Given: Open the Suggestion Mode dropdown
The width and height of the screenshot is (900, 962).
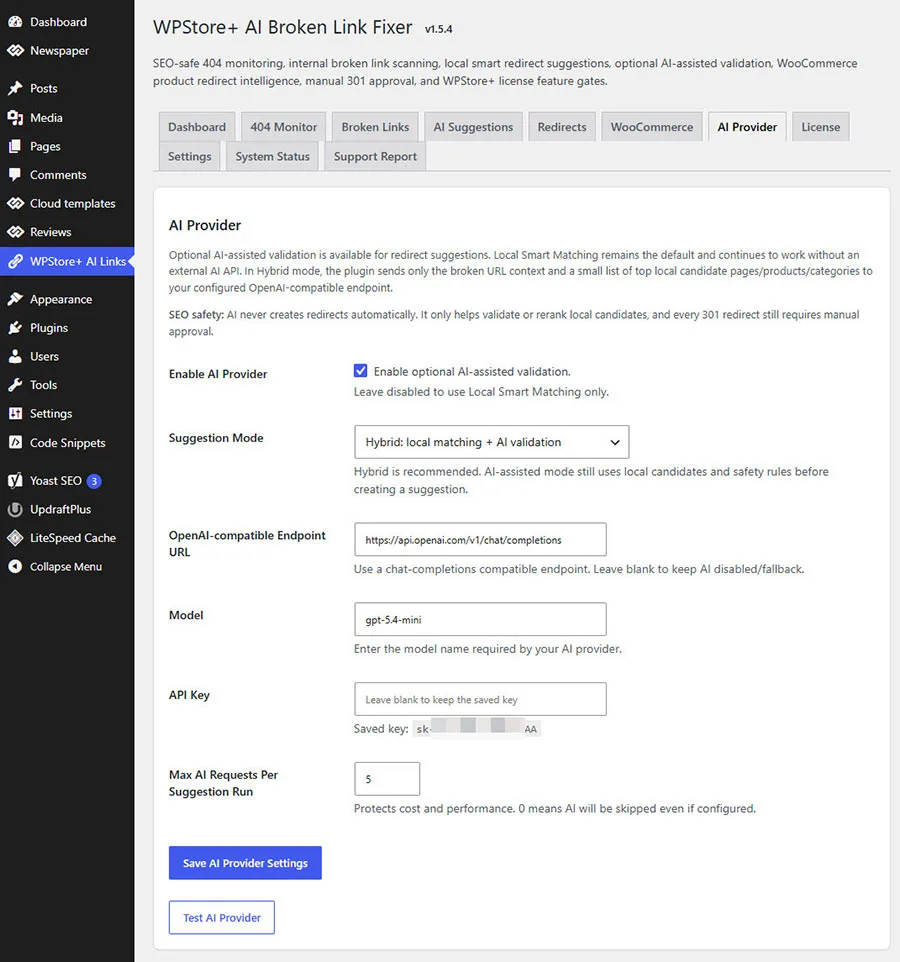Looking at the screenshot, I should (x=491, y=442).
